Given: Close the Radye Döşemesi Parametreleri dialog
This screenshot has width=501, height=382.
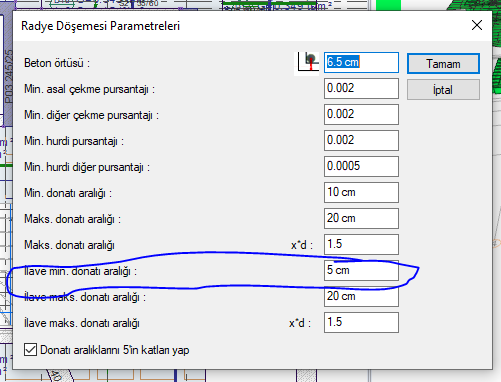Looking at the screenshot, I should pos(477,25).
